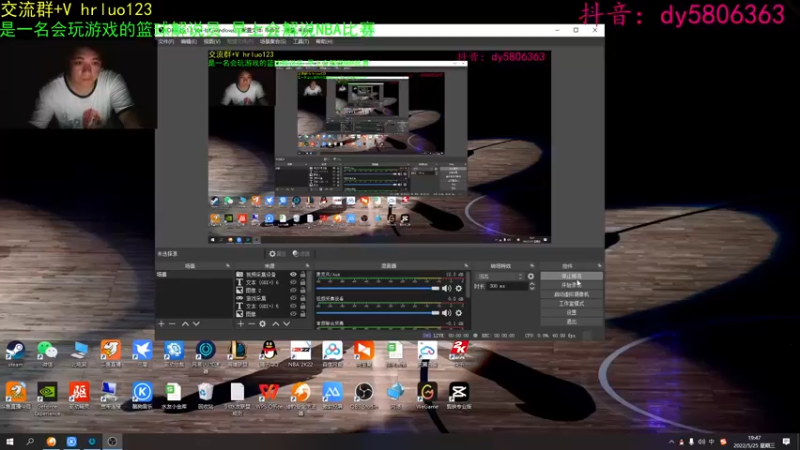Toggle visibility eye for 视频采集设备 source
Screen dimensions: 800x450
pyautogui.click(x=293, y=274)
